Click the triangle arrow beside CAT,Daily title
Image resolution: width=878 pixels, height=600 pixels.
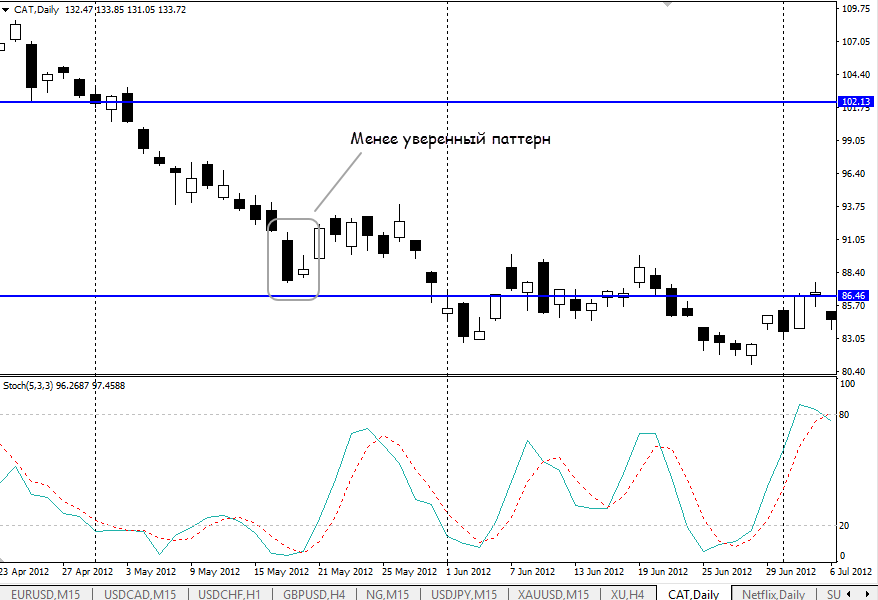(x=6, y=9)
